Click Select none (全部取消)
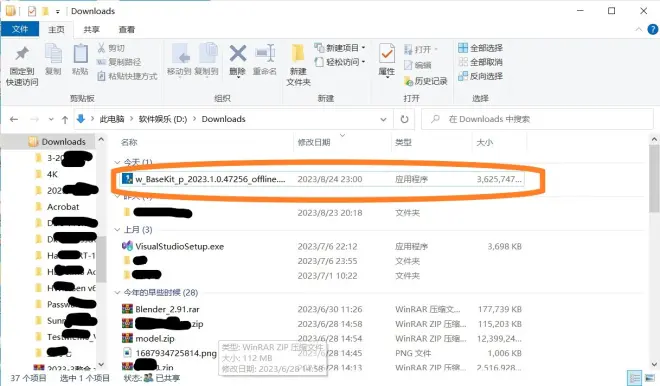The height and width of the screenshot is (386, 660). [x=480, y=62]
